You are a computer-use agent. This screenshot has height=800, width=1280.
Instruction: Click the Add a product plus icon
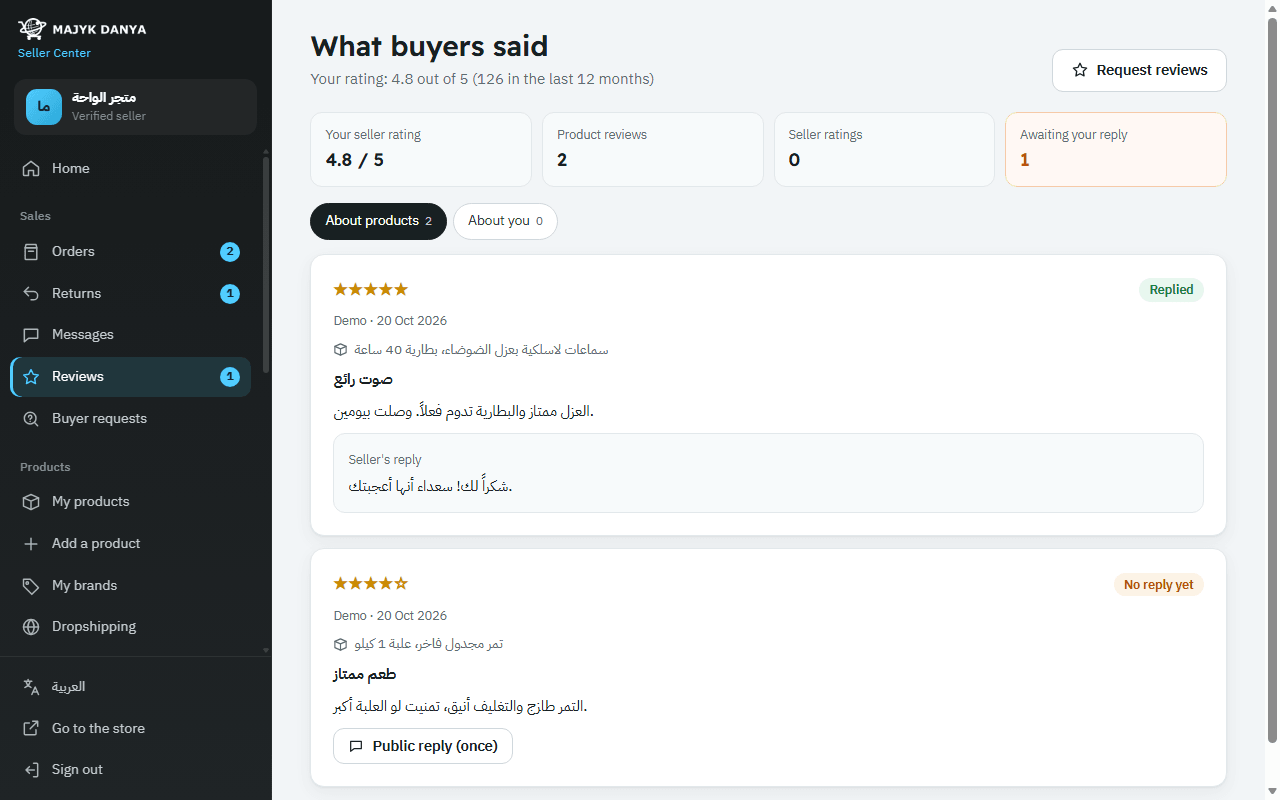coord(31,544)
